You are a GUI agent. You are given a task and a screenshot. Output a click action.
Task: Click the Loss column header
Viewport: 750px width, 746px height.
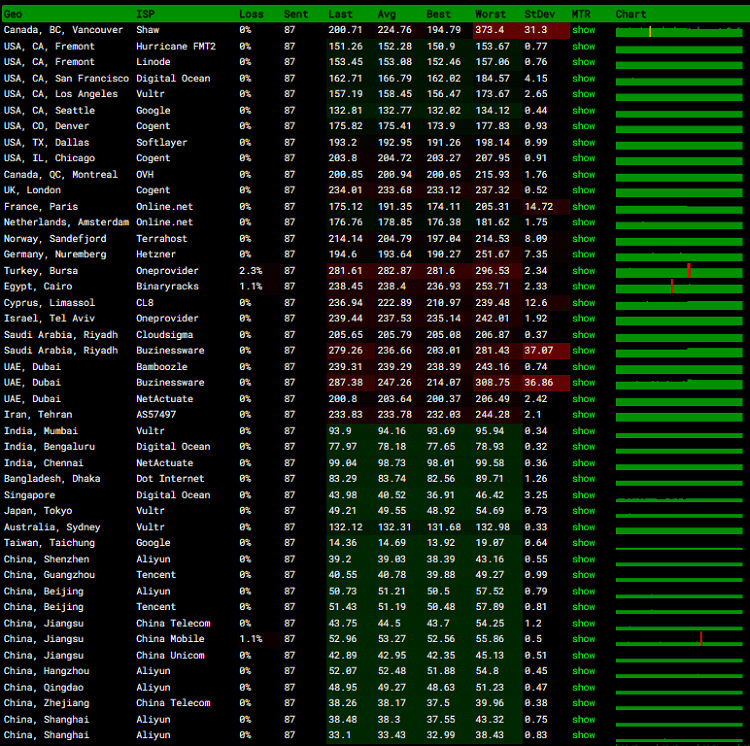(x=251, y=14)
